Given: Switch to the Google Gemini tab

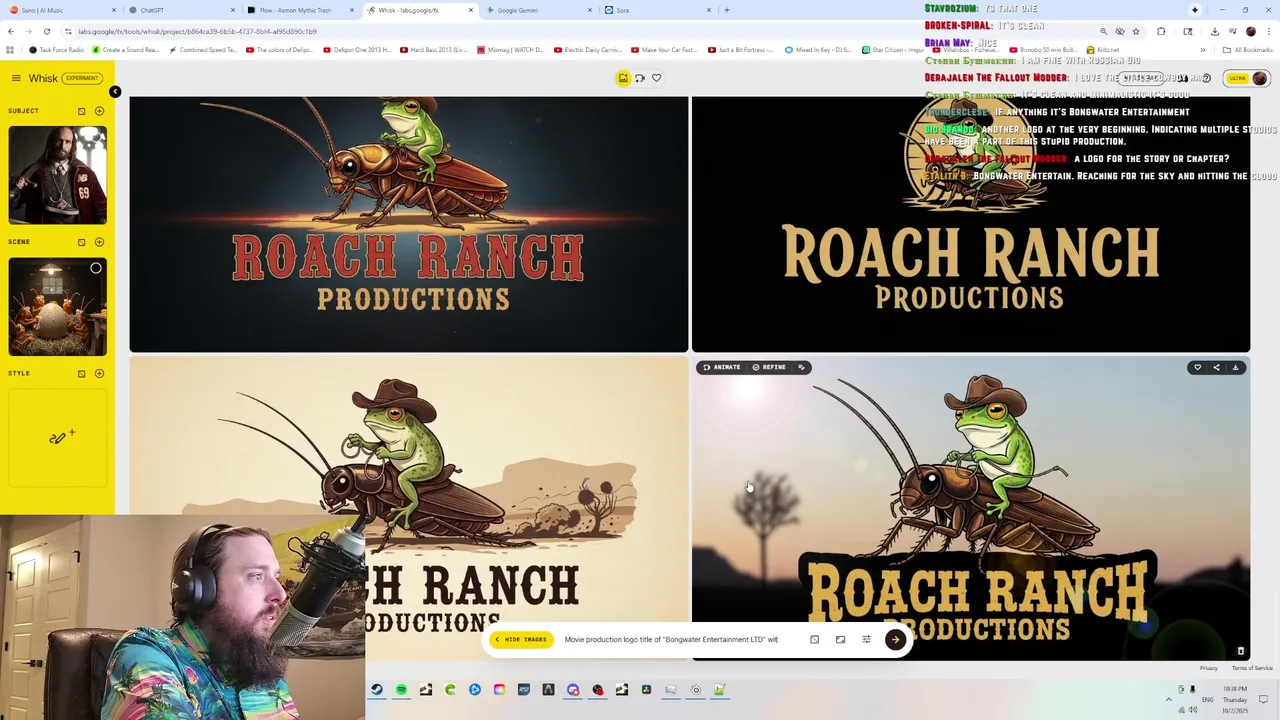Looking at the screenshot, I should [x=538, y=10].
